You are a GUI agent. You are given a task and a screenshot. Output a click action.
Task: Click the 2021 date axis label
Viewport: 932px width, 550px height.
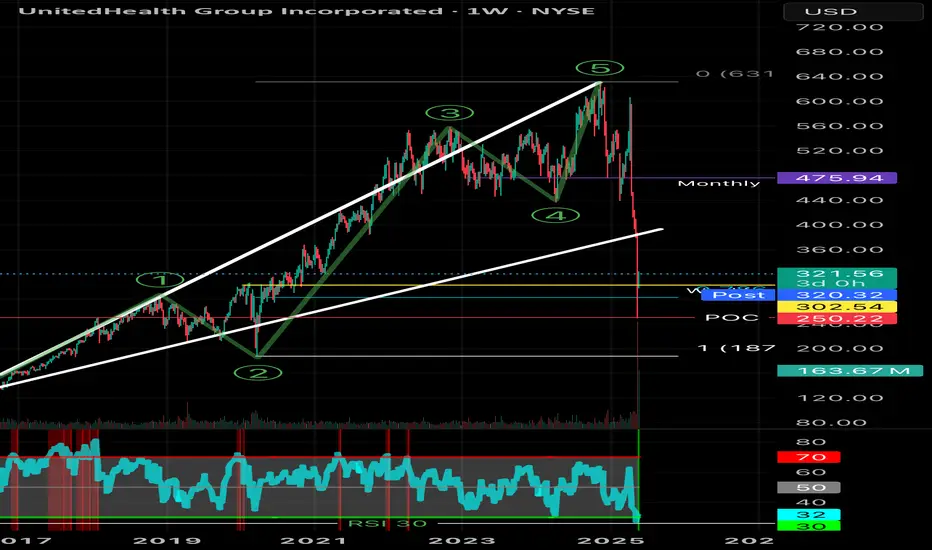click(314, 540)
